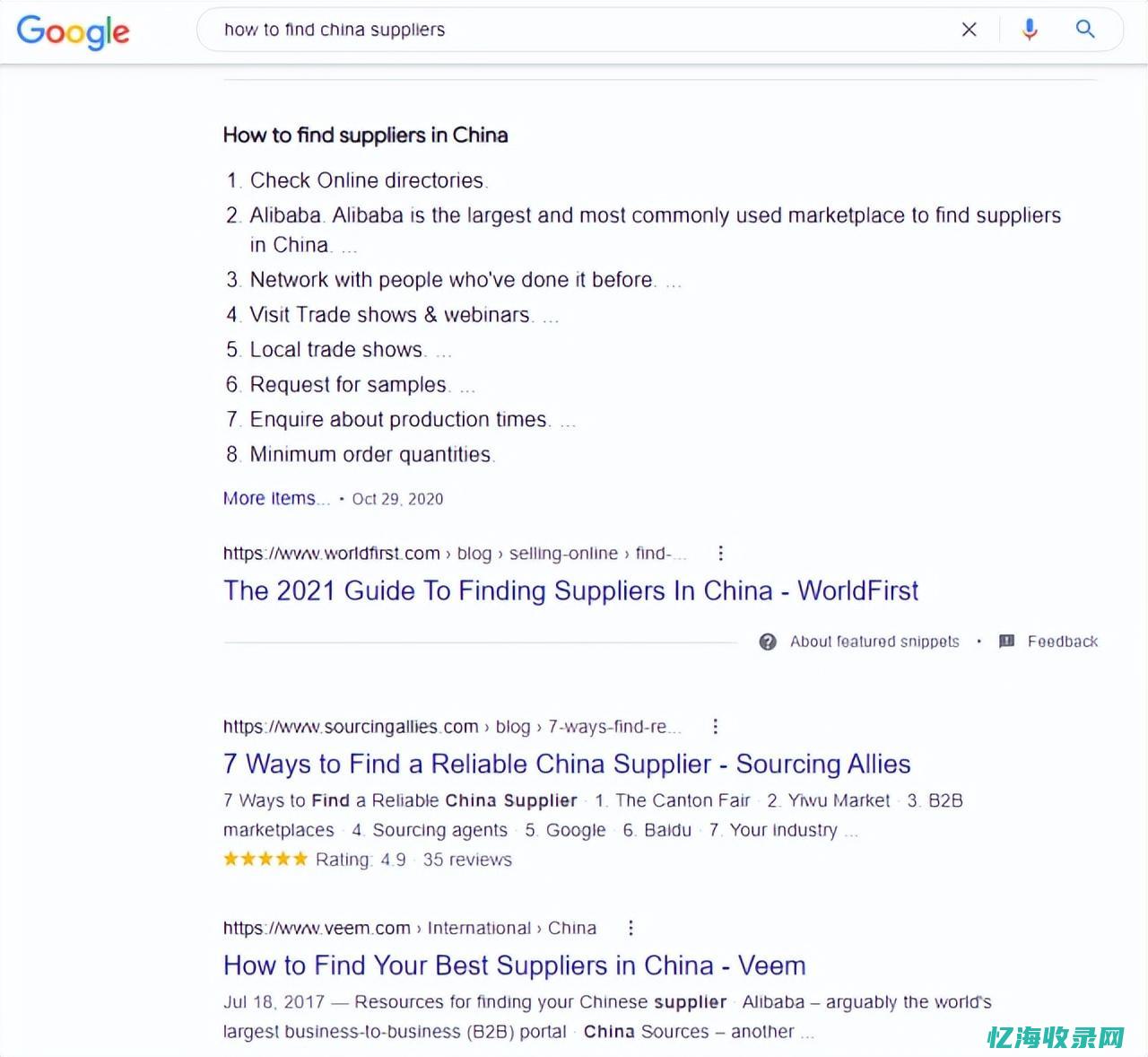The height and width of the screenshot is (1057, 1148).
Task: Click the five-star rating of Sourcing Allies
Action: tap(265, 860)
